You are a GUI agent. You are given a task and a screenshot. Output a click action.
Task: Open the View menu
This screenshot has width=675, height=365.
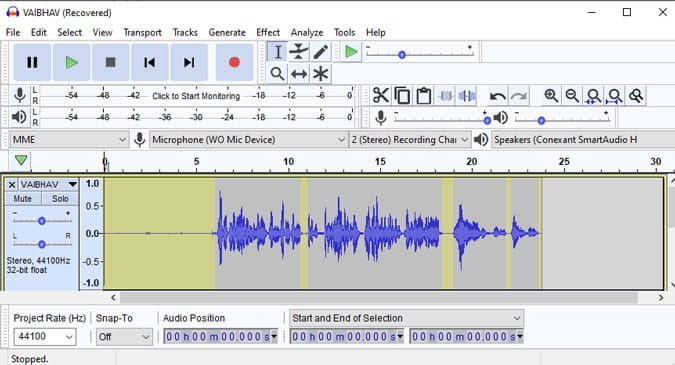point(102,32)
